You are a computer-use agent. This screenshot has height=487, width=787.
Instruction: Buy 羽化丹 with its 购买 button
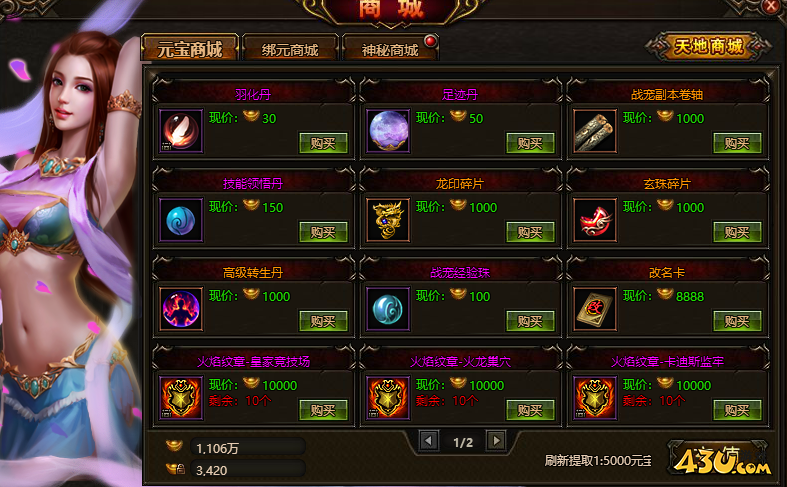click(x=323, y=143)
